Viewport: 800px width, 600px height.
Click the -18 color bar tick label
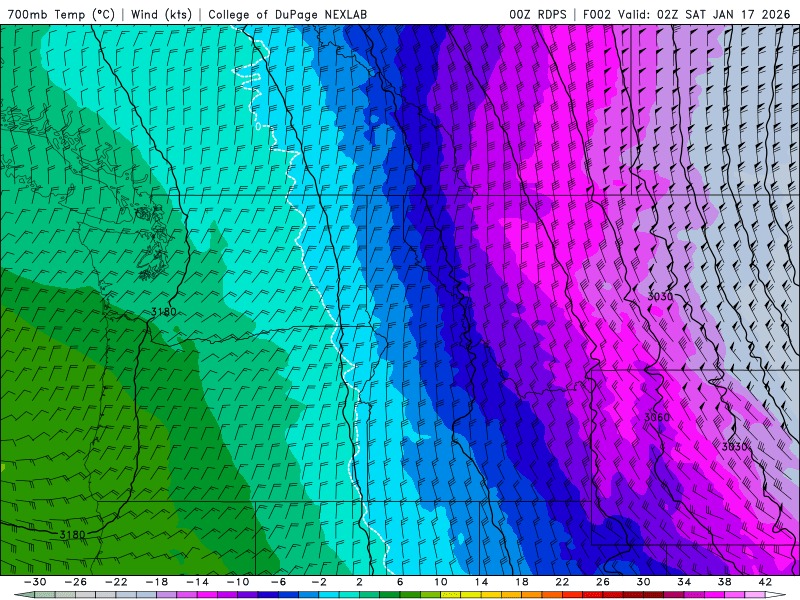click(x=157, y=582)
